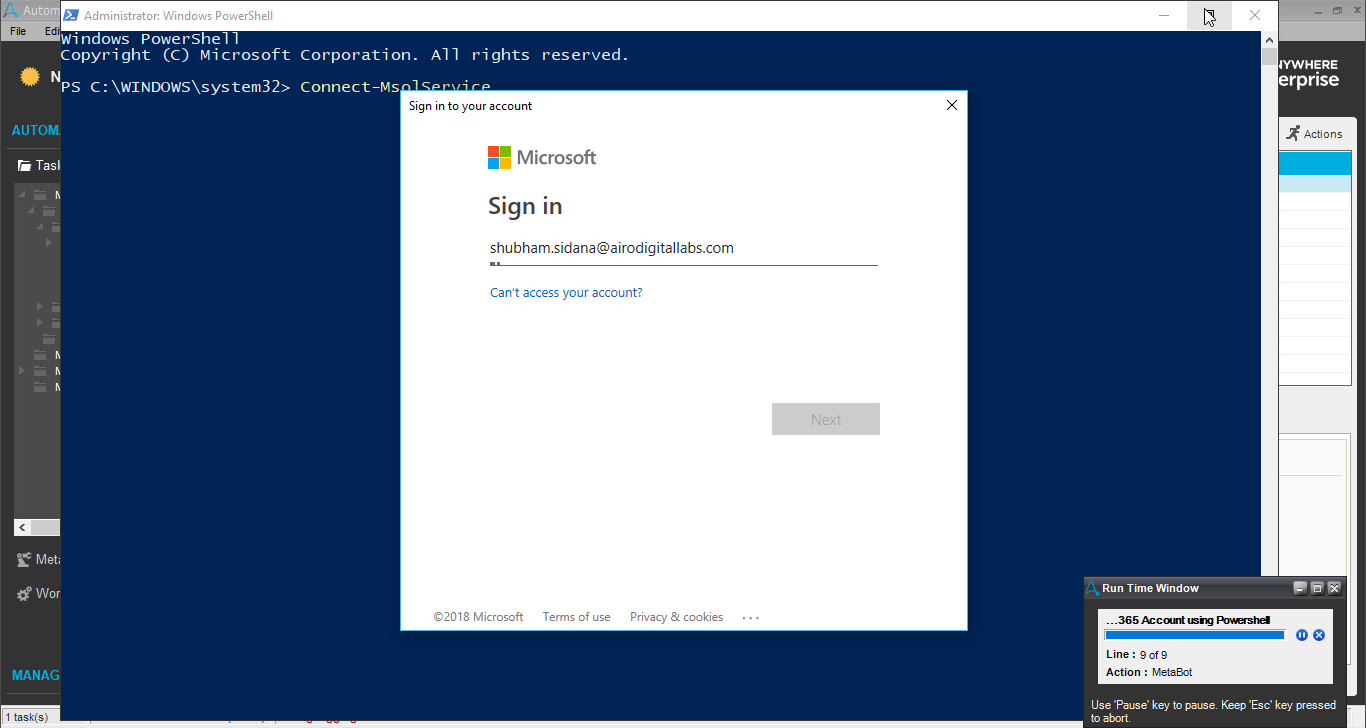Screen dimensions: 1366x728
Task: Switch to the Actions tab in Automation Anywhere
Action: [x=1314, y=133]
